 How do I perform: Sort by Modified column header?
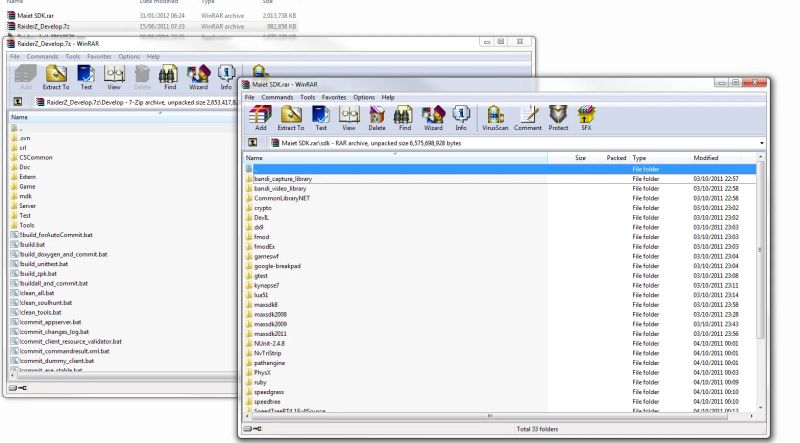coord(723,158)
